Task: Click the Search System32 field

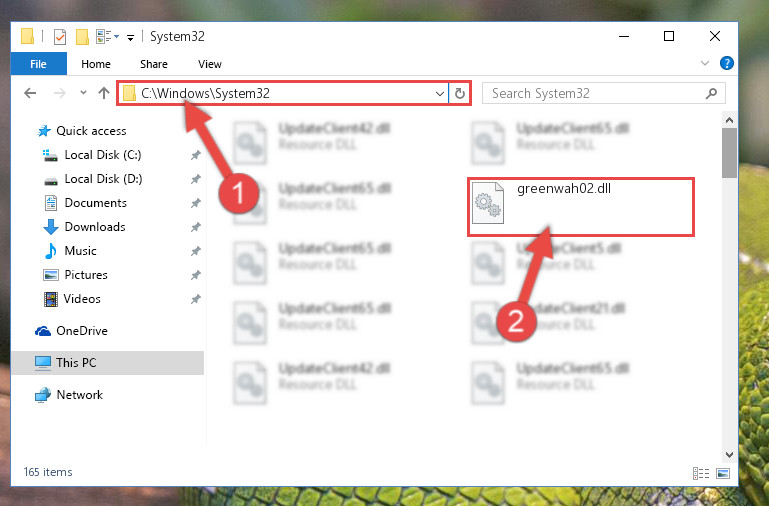Action: coord(604,93)
